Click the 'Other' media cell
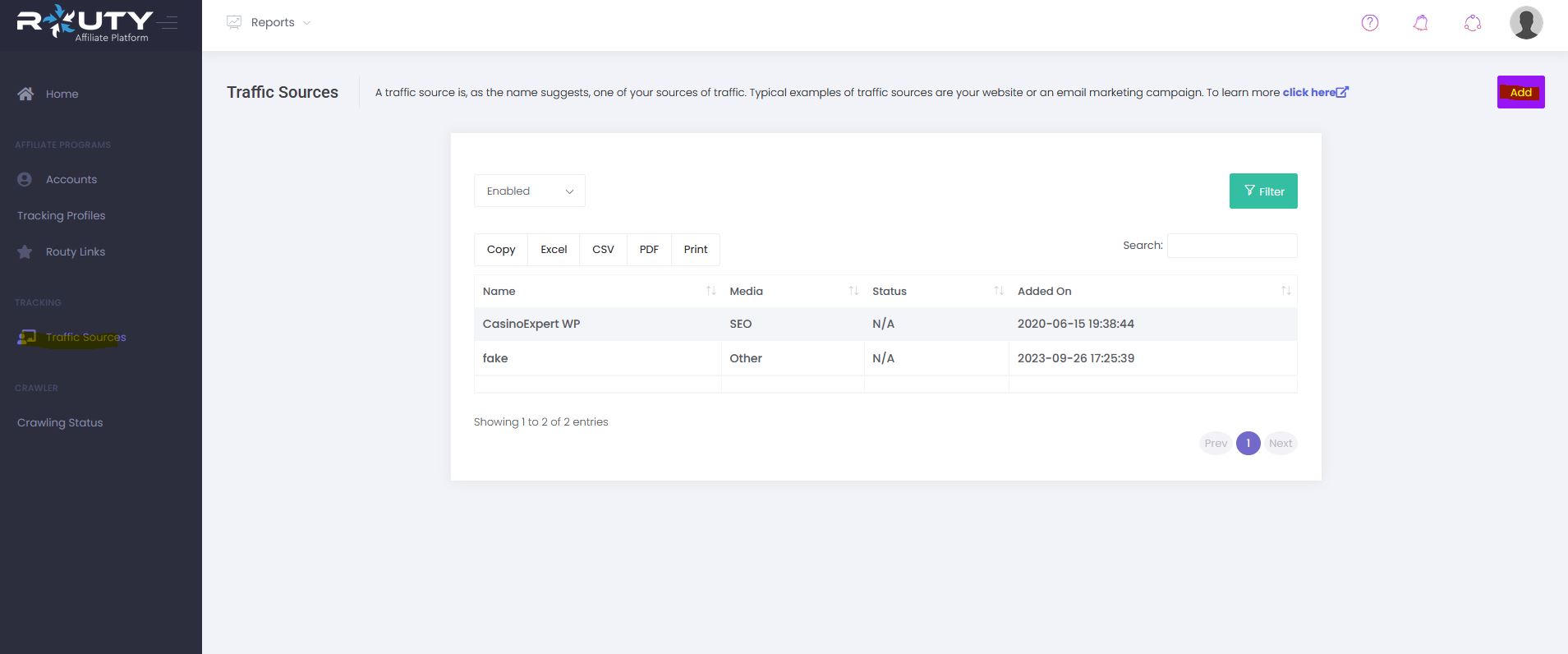The height and width of the screenshot is (654, 1568). pyautogui.click(x=746, y=358)
